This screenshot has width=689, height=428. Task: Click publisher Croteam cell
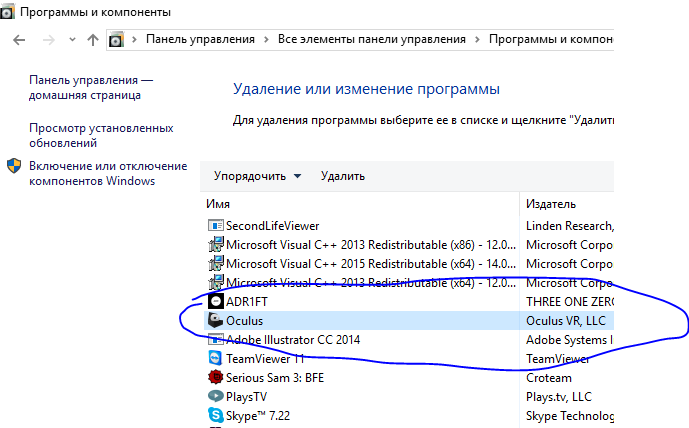pos(549,378)
